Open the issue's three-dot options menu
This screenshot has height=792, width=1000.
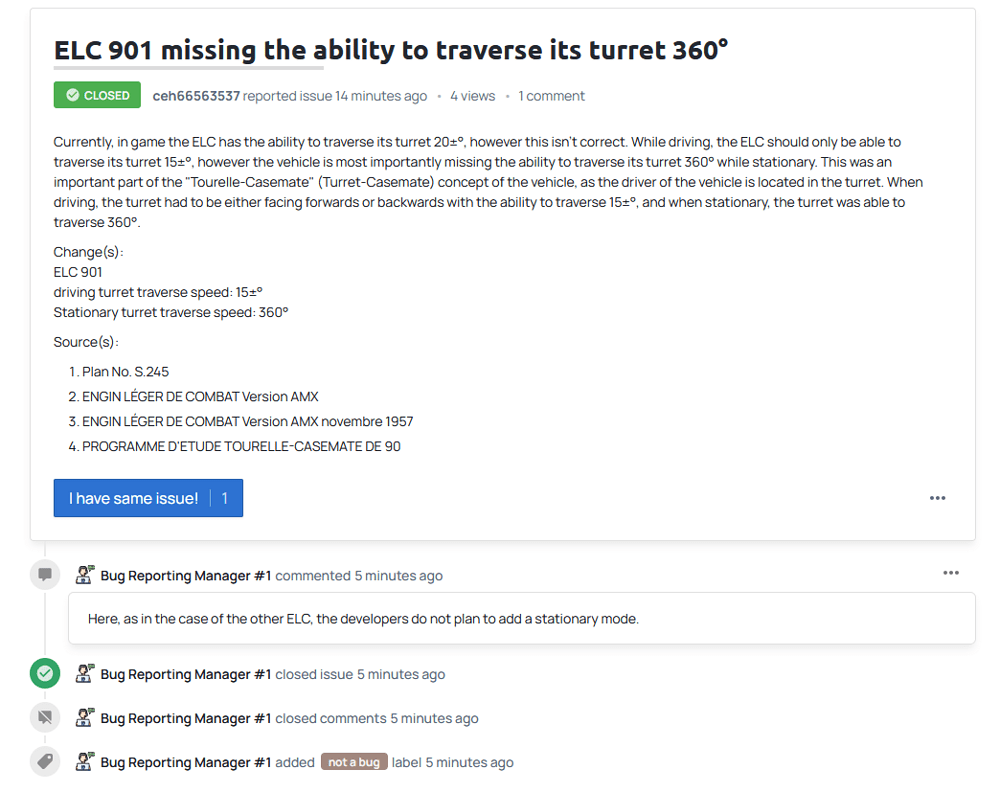pos(937,498)
